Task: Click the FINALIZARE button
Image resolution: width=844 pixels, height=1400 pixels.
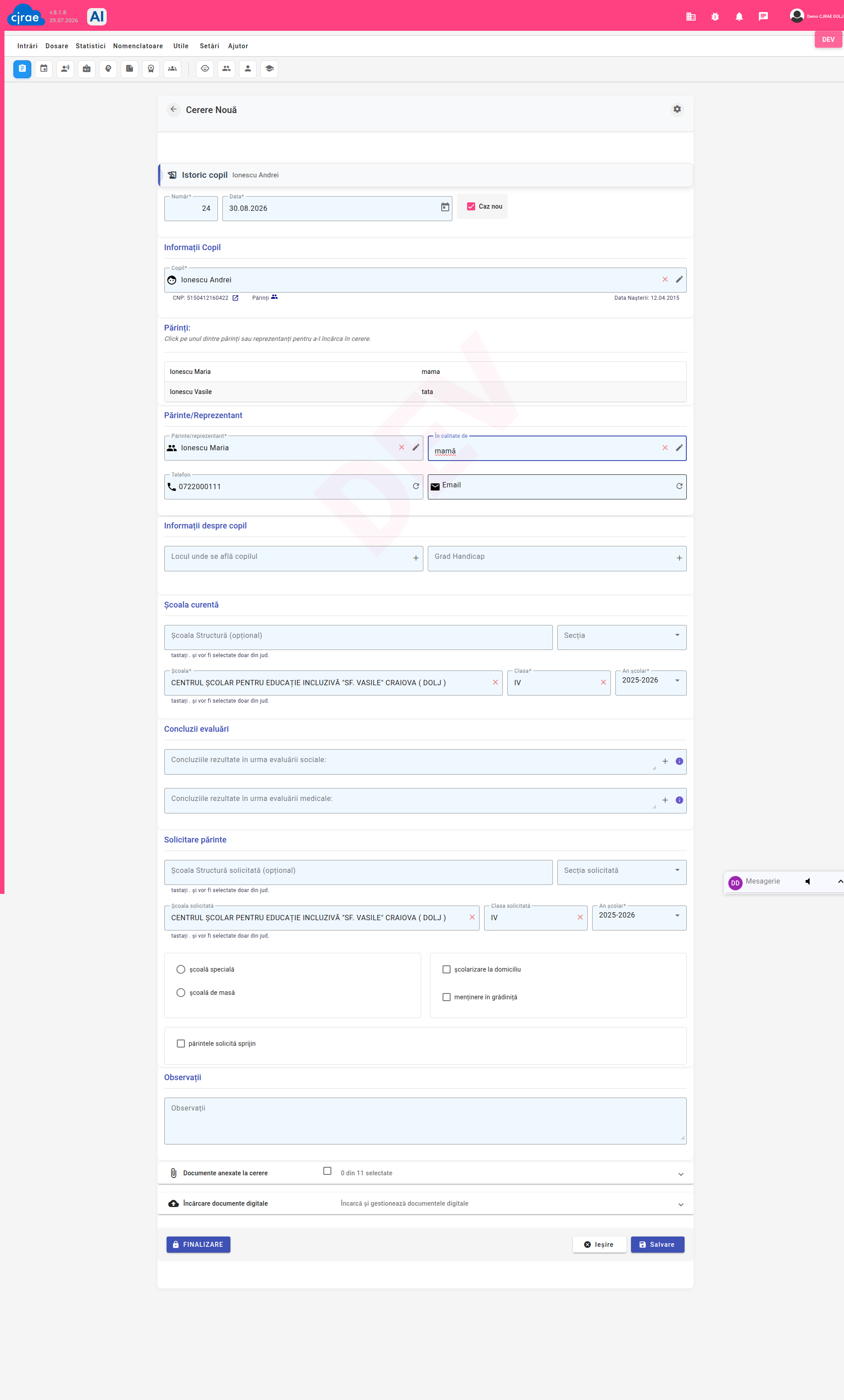Action: 198,1244
